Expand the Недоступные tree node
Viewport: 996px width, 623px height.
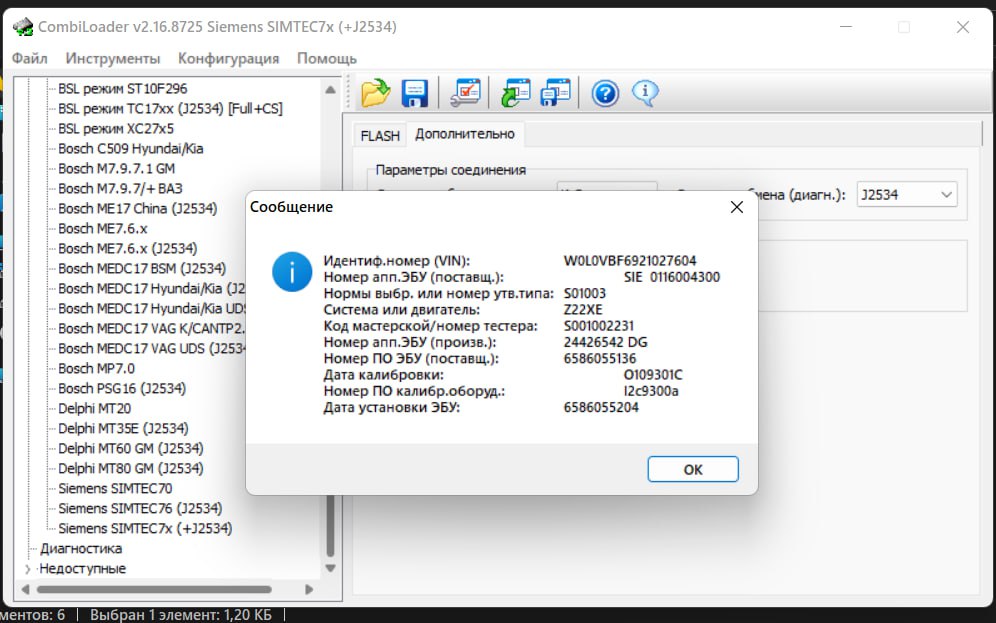[x=27, y=569]
